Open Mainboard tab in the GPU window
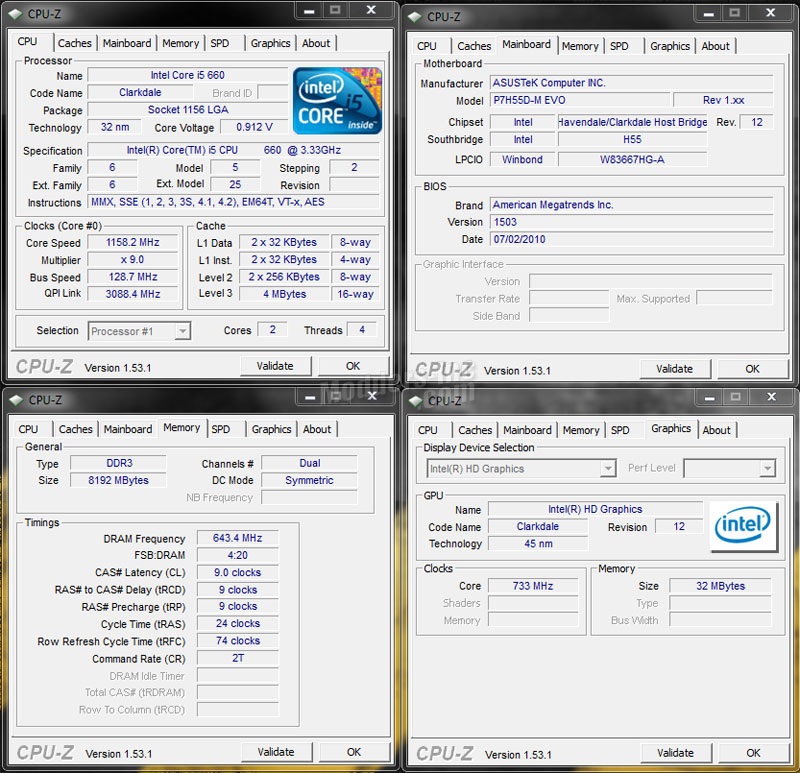Viewport: 800px width, 773px height. click(528, 430)
